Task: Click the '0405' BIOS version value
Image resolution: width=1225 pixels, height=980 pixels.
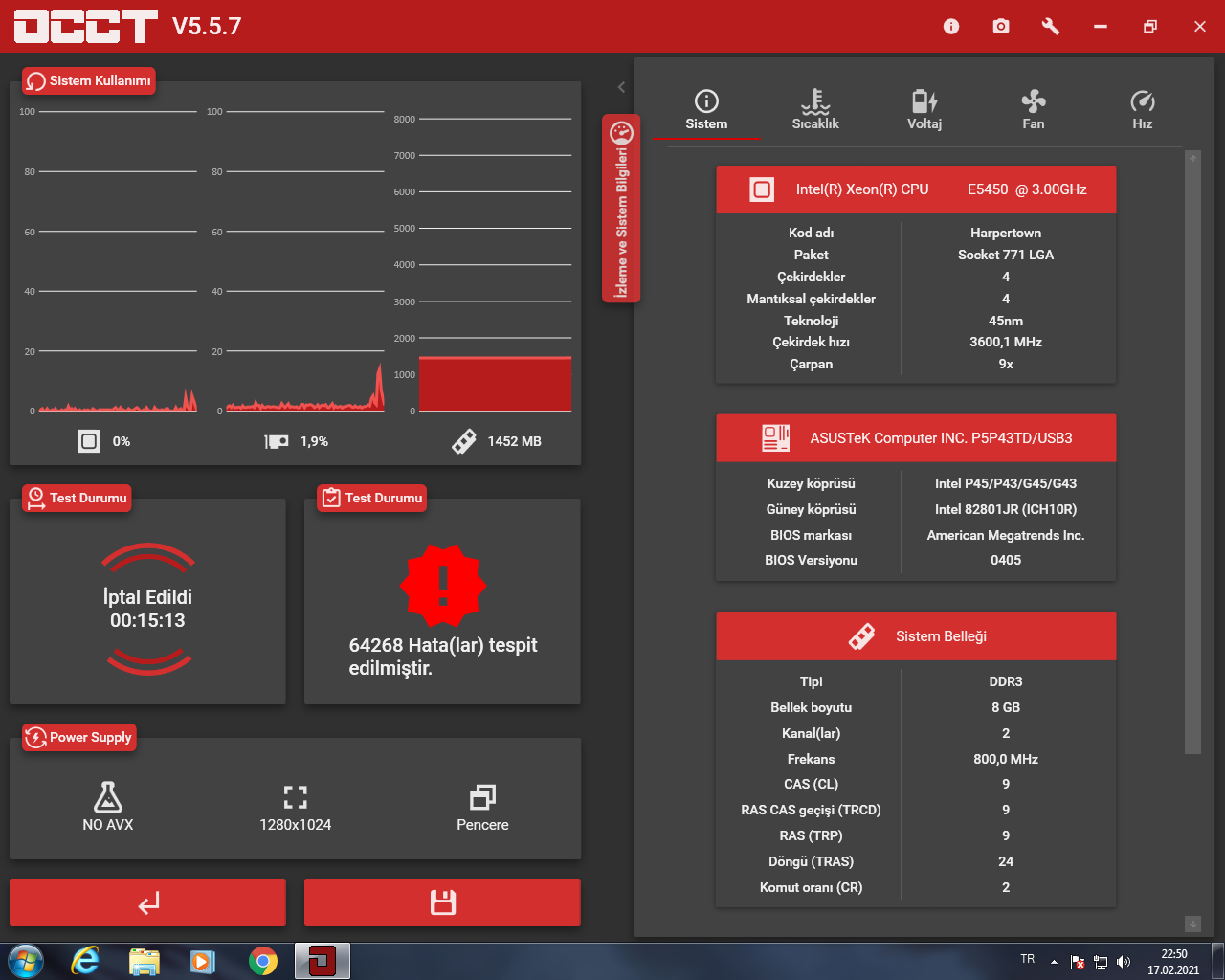Action: coord(1006,560)
